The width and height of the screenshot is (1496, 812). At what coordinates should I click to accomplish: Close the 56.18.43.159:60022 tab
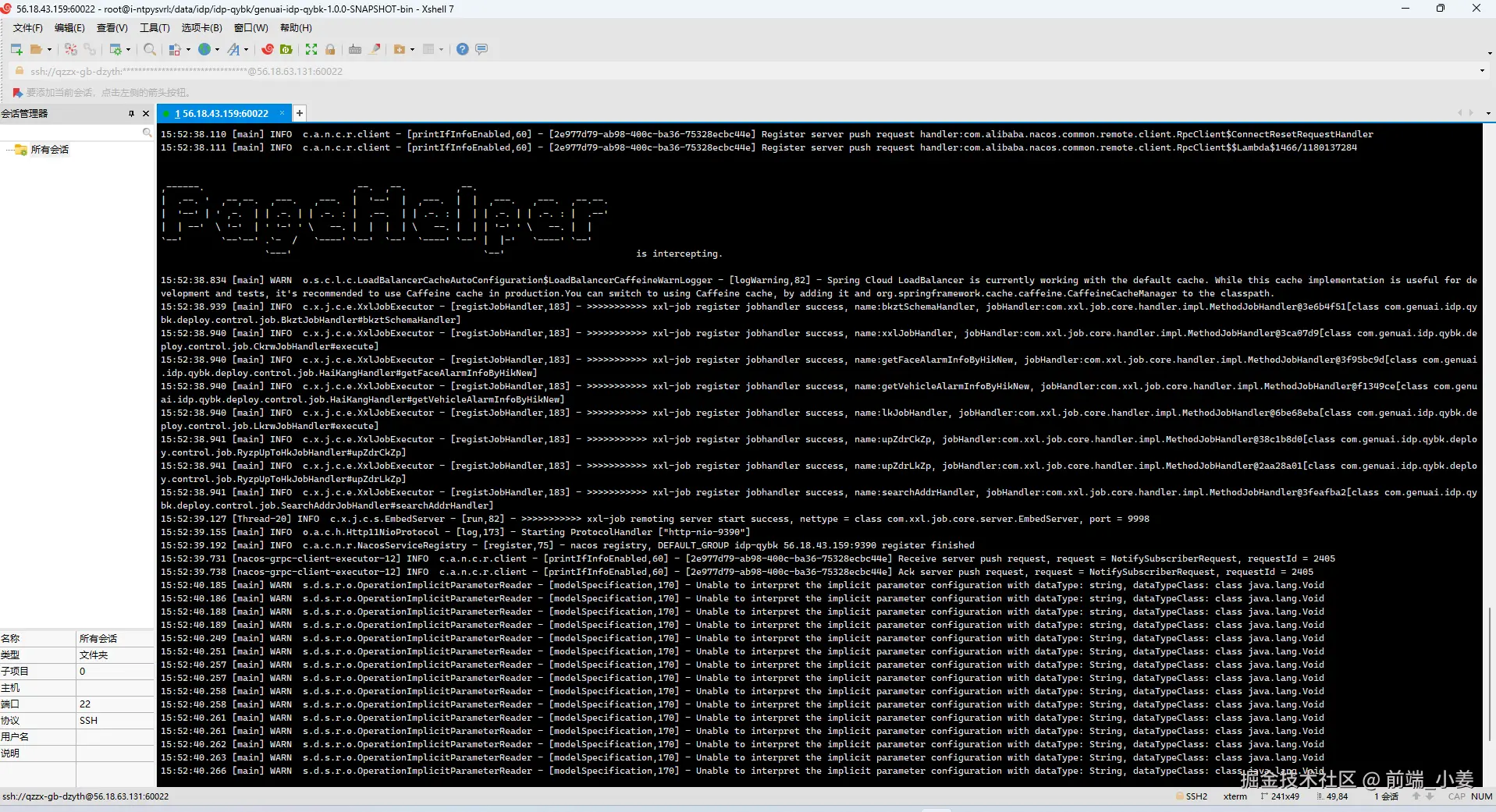282,113
